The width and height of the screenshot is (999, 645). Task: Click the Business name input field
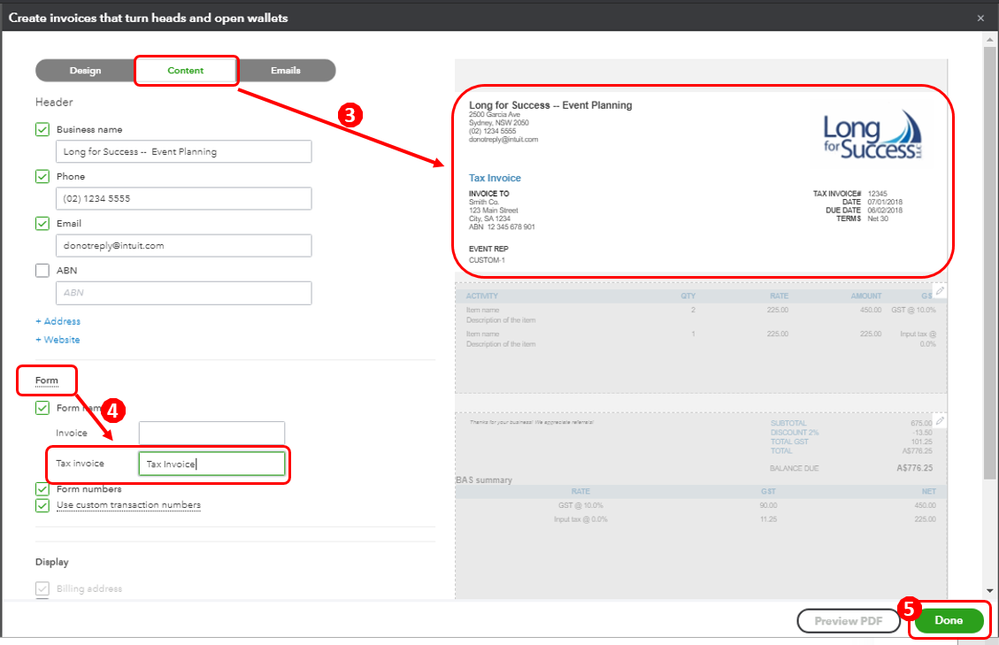click(184, 152)
